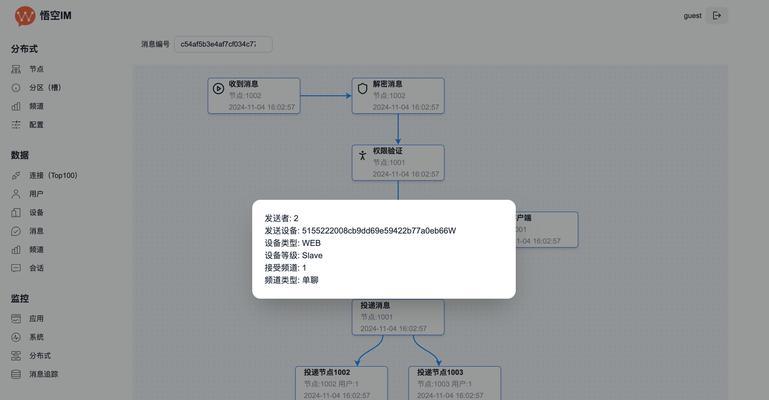The image size is (769, 400).
Task: Click the 设备类型: WEB line
Action: point(292,243)
